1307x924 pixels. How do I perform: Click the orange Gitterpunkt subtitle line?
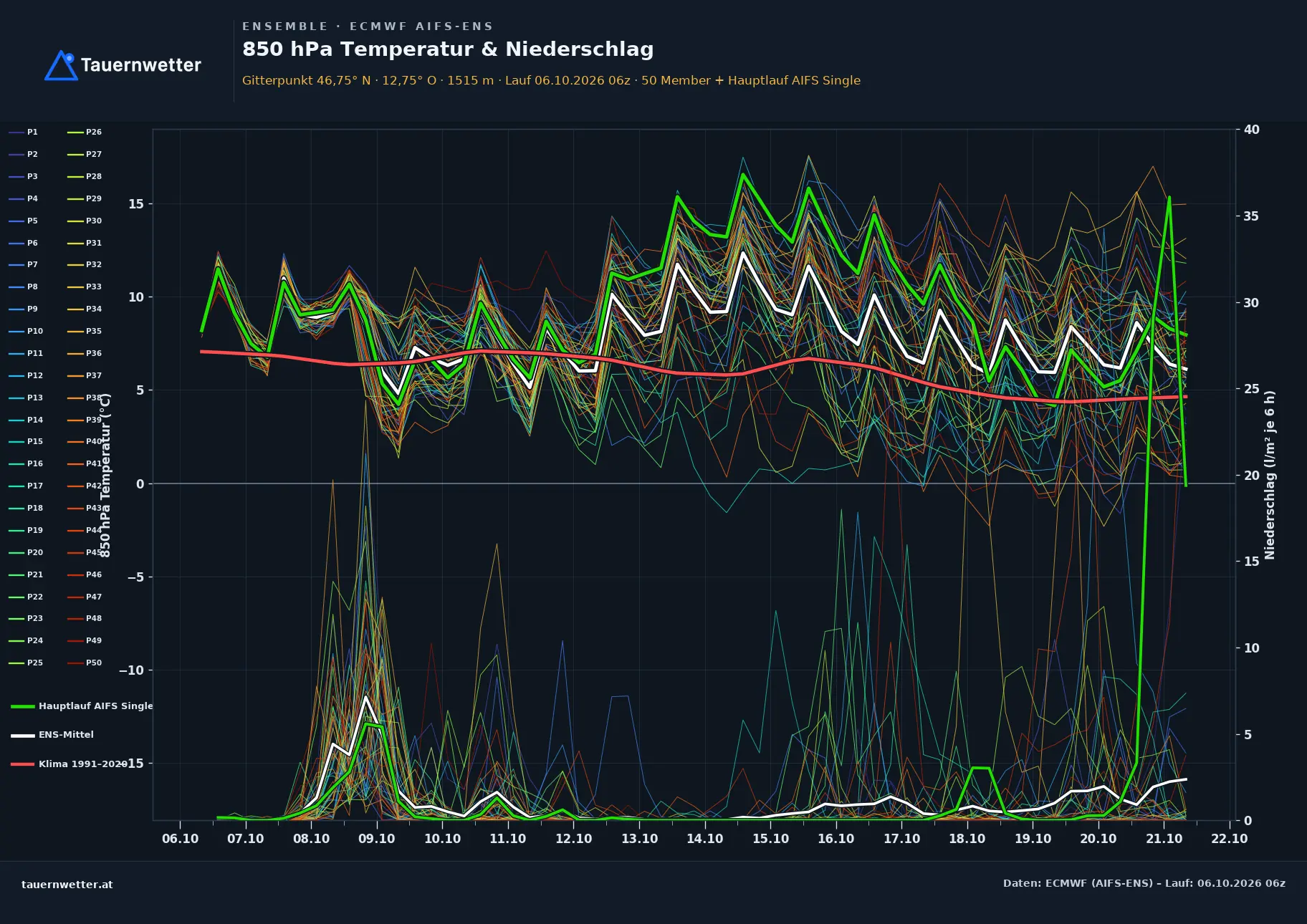coord(551,80)
